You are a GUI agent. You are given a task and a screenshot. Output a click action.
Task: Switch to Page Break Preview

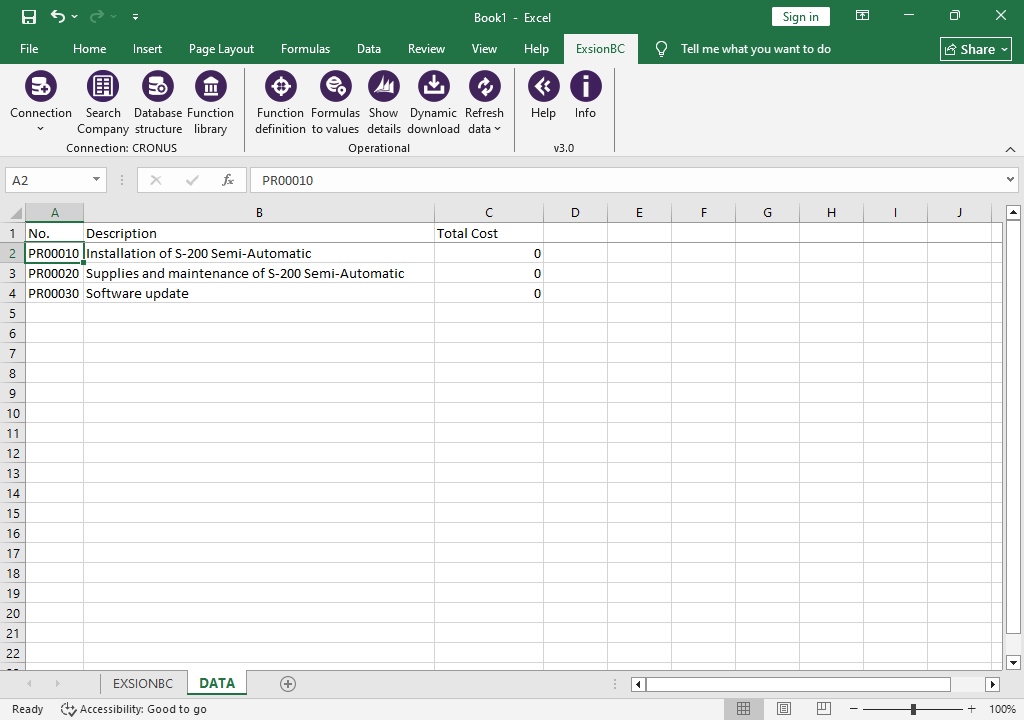pos(824,709)
